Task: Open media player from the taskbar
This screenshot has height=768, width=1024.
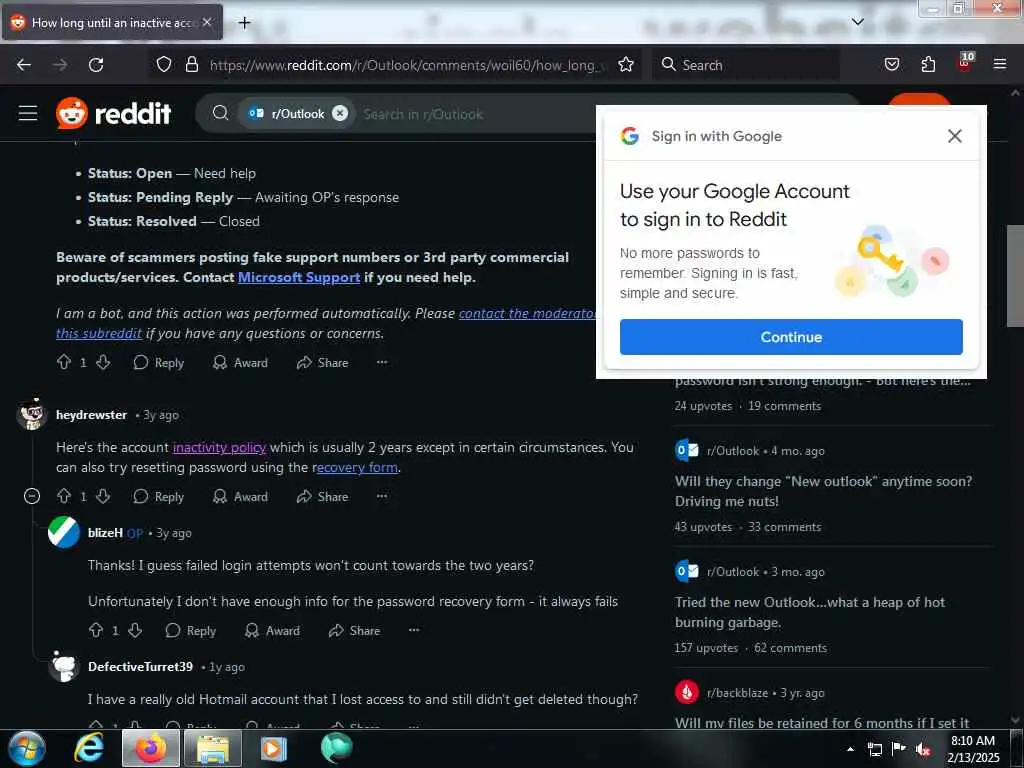Action: (x=274, y=748)
